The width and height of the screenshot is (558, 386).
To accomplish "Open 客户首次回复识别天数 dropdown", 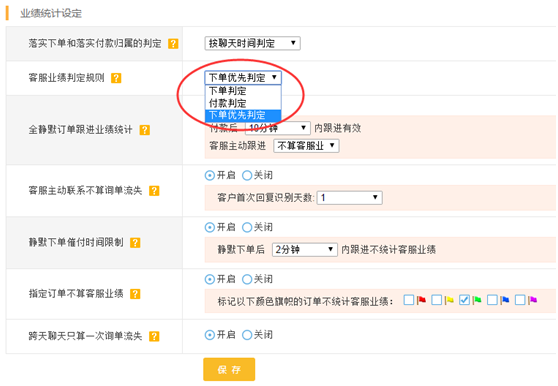I will coord(349,197).
